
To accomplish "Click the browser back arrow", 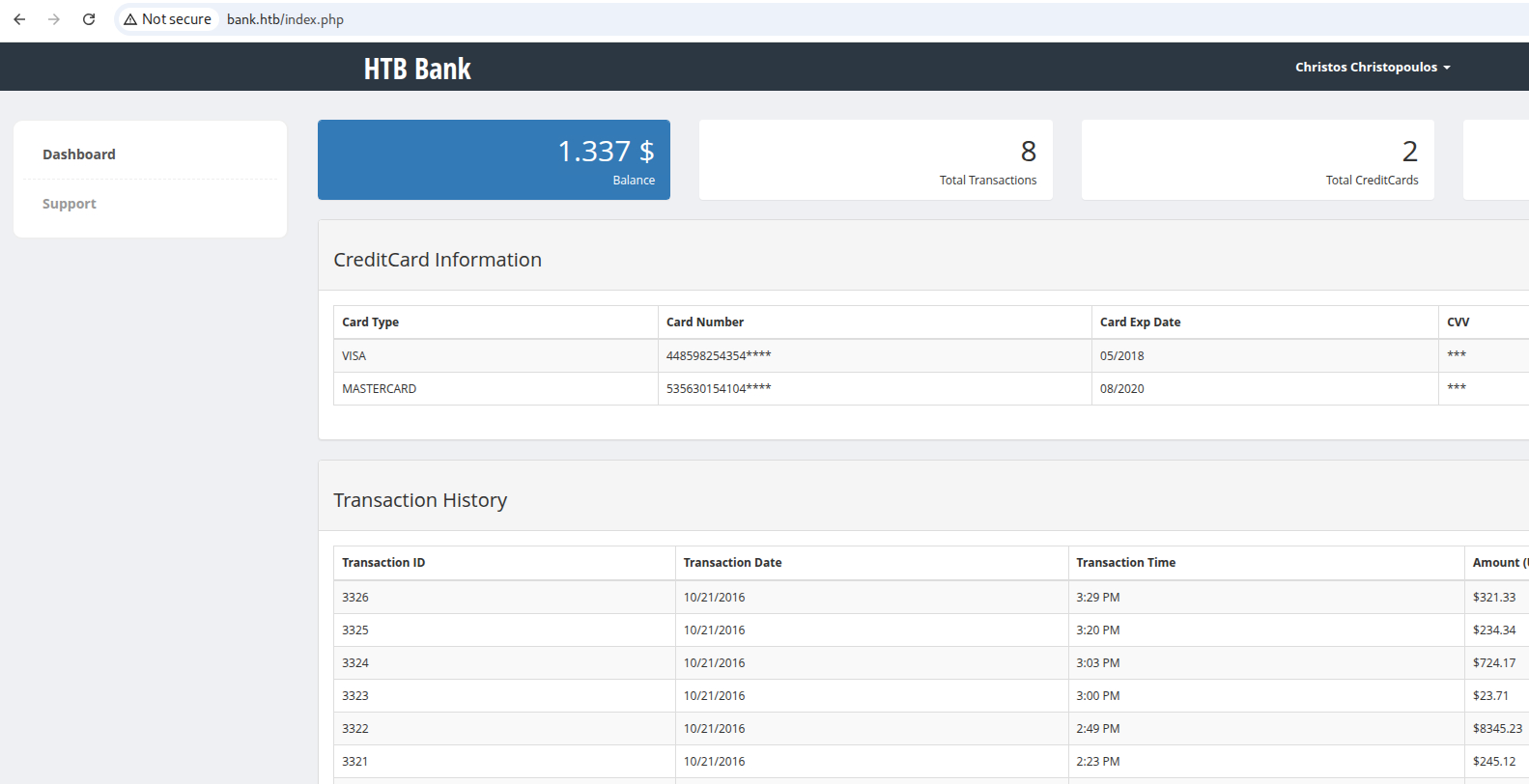I will click(x=19, y=19).
